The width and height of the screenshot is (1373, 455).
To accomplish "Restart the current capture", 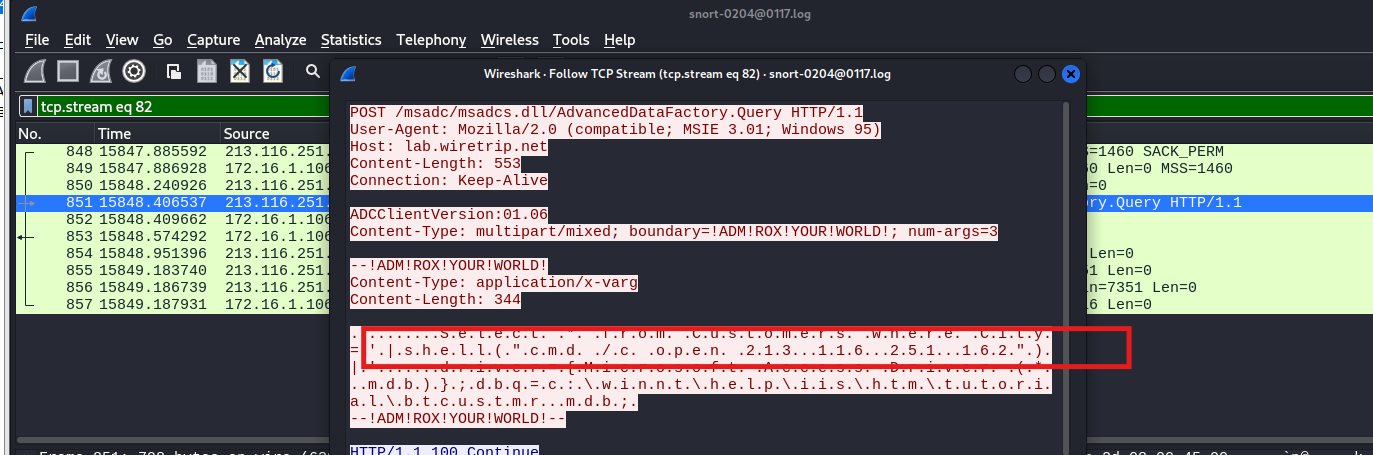I will click(x=101, y=71).
